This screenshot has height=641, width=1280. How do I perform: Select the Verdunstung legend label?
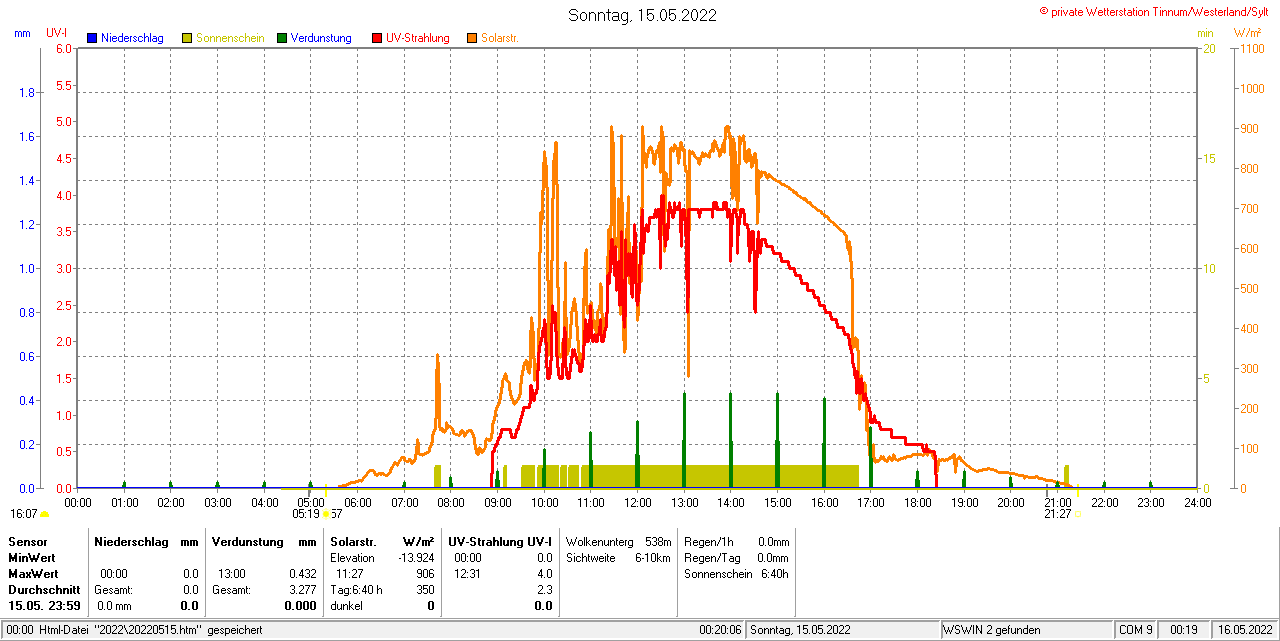[x=321, y=38]
